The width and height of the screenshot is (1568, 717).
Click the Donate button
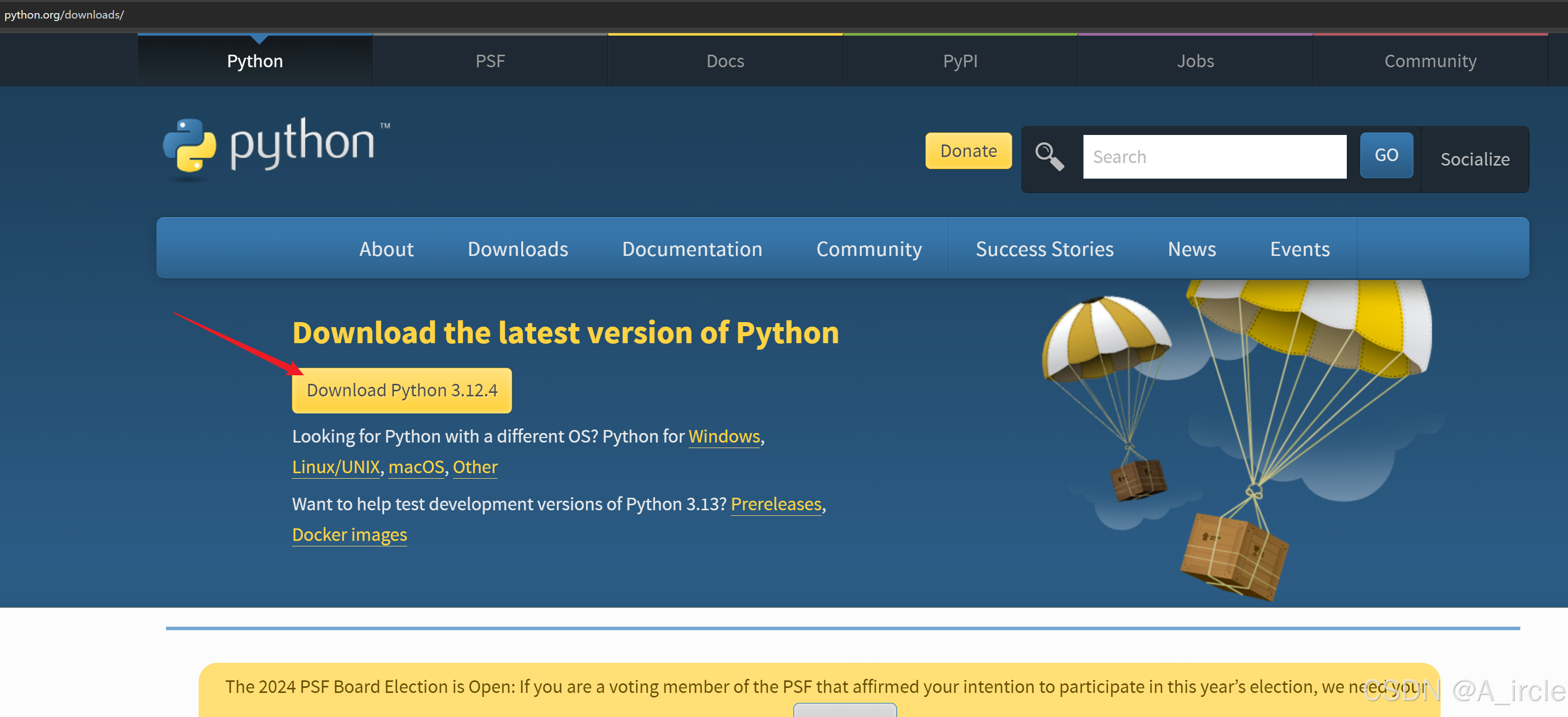tap(968, 151)
